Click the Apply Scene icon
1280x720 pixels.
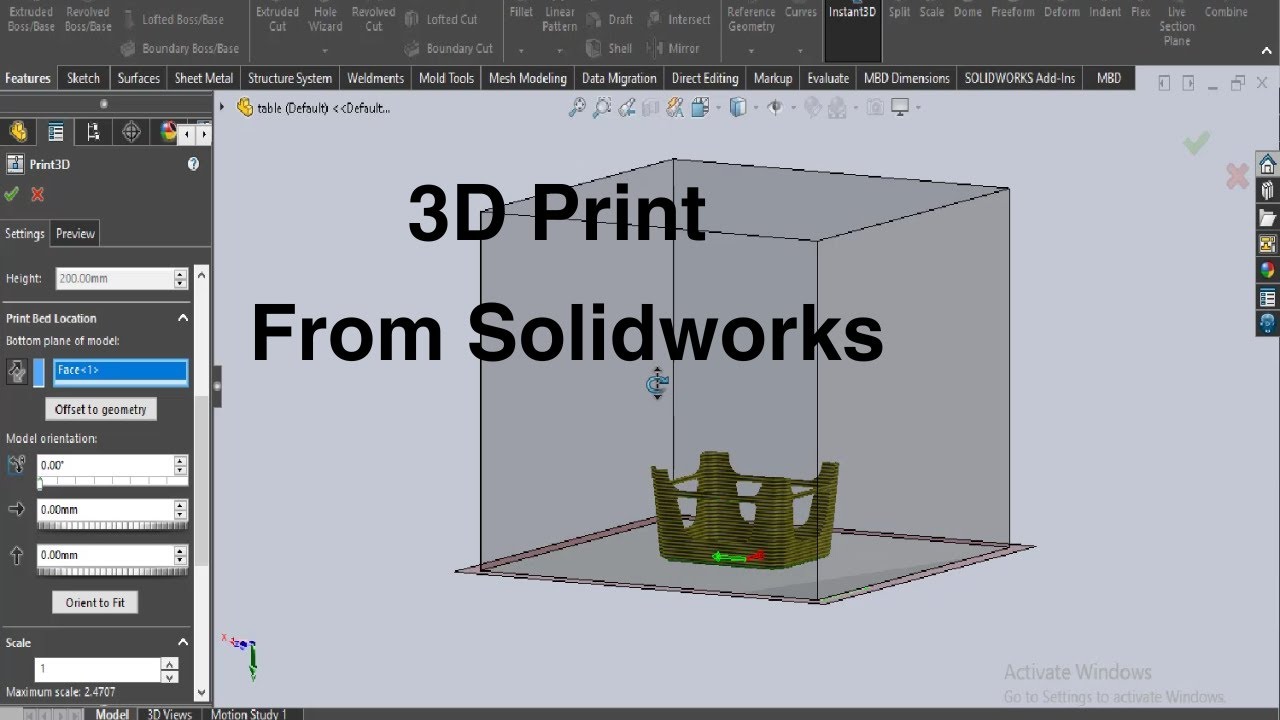click(838, 108)
